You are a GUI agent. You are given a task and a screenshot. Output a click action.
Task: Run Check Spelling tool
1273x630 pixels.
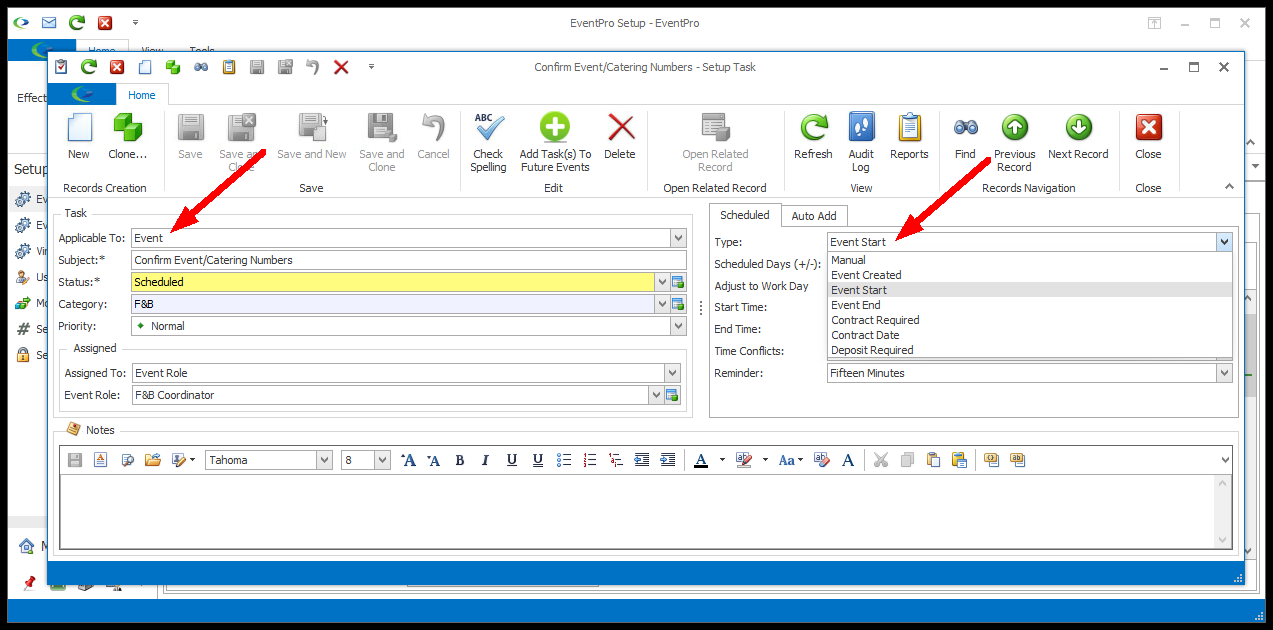488,142
